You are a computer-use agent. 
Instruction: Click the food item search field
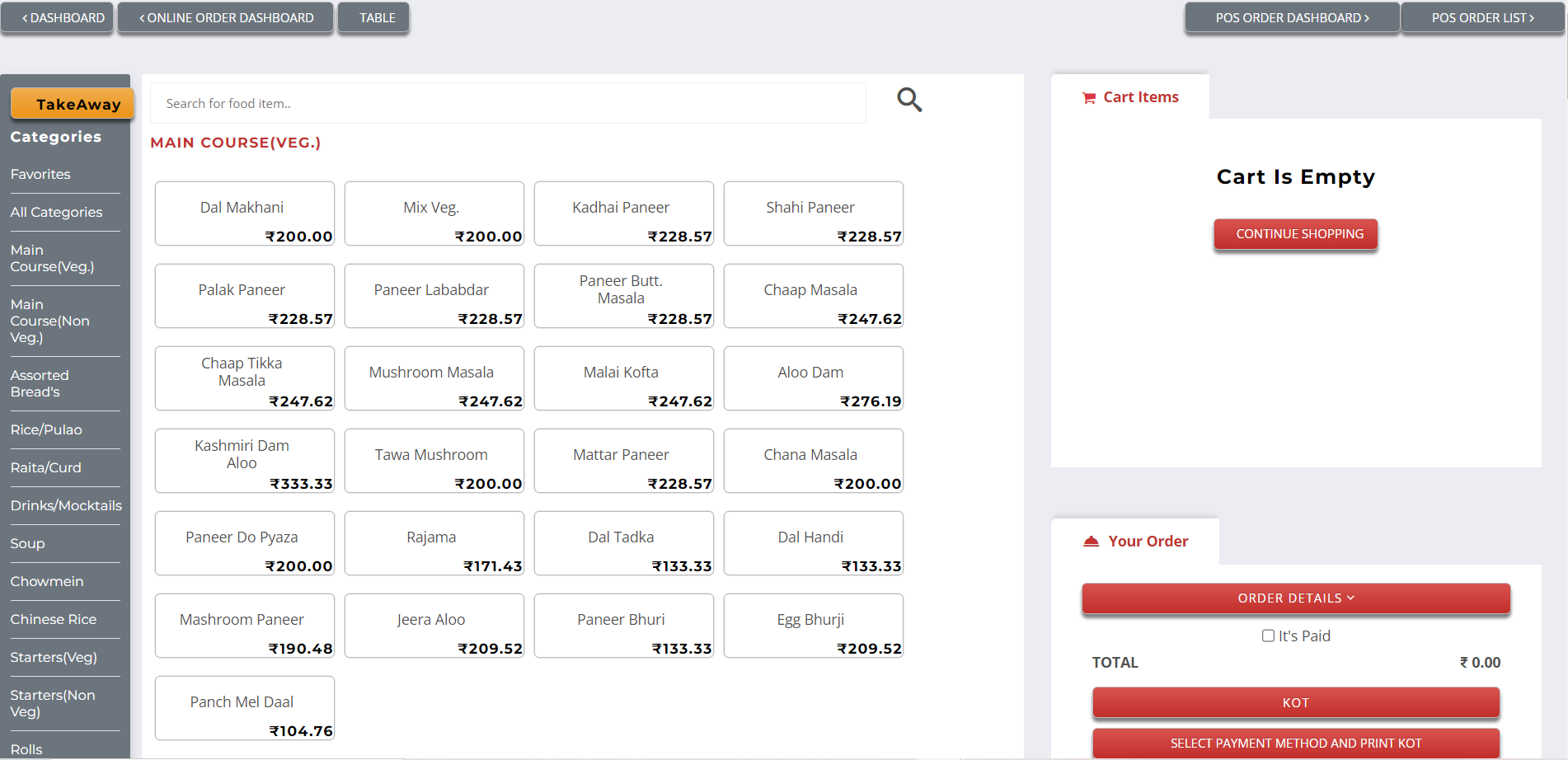click(507, 103)
